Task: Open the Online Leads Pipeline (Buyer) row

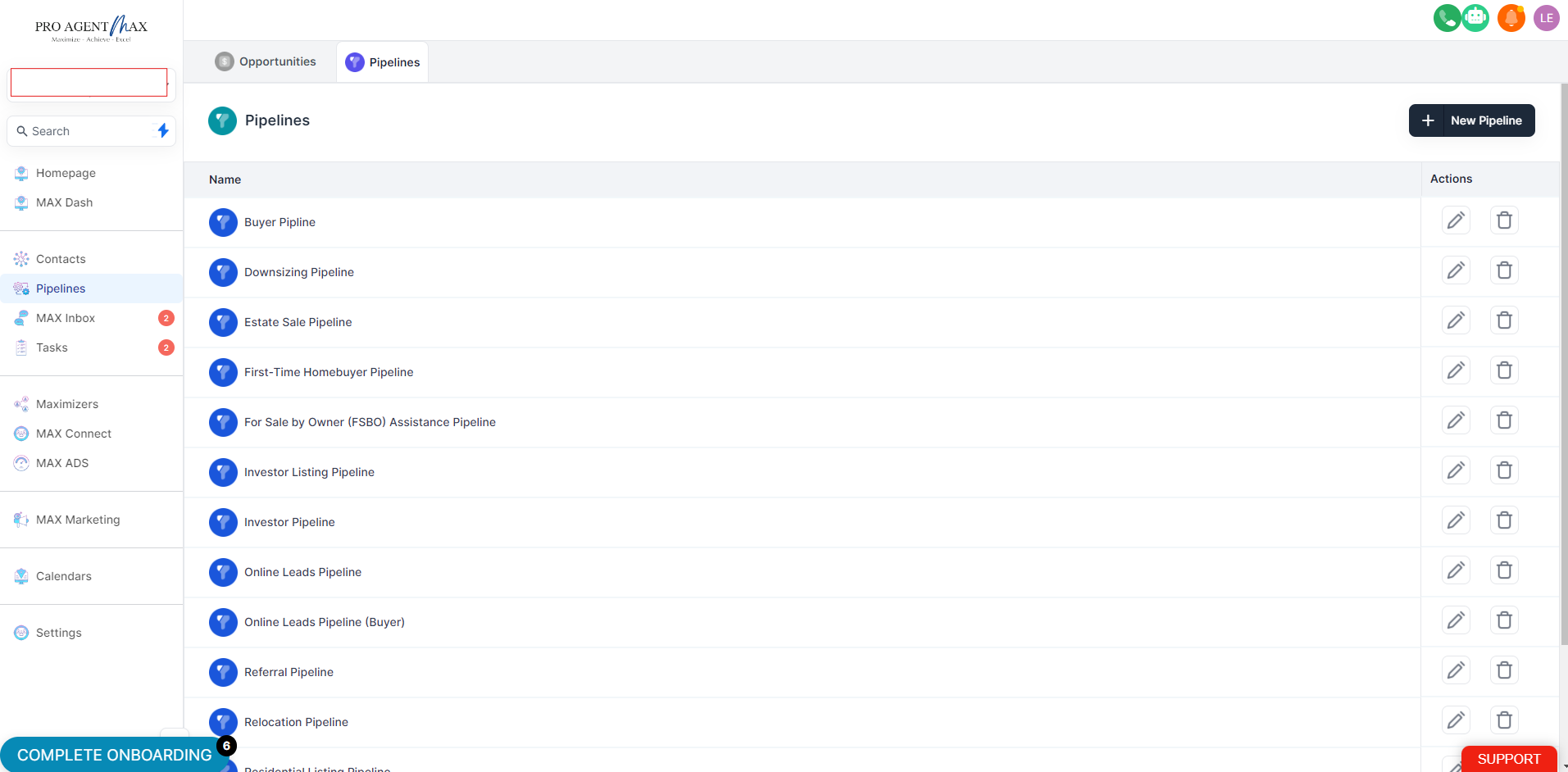Action: pos(802,622)
